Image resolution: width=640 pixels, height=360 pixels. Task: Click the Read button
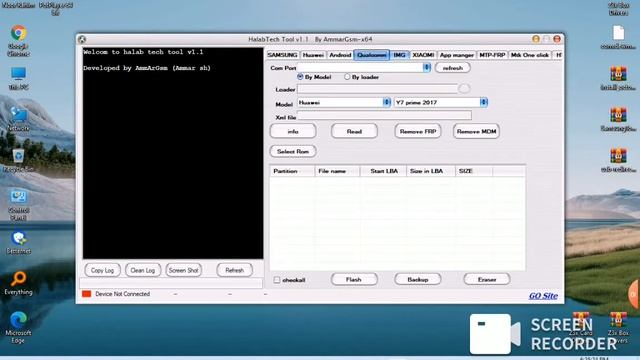pyautogui.click(x=354, y=131)
